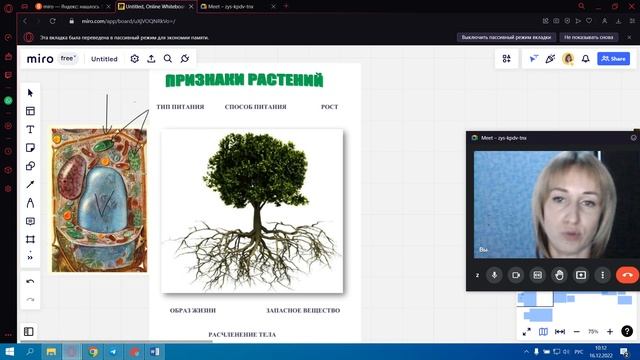Screen dimensions: 640x360
Task: Open the Miro apps panel icon
Action: pyautogui.click(x=507, y=59)
